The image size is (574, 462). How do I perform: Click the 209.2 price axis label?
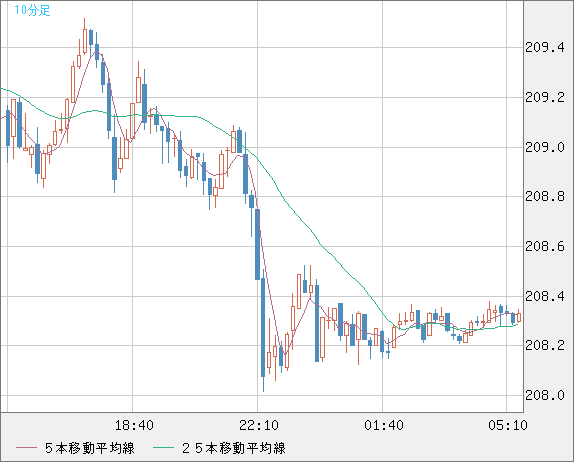coord(545,97)
